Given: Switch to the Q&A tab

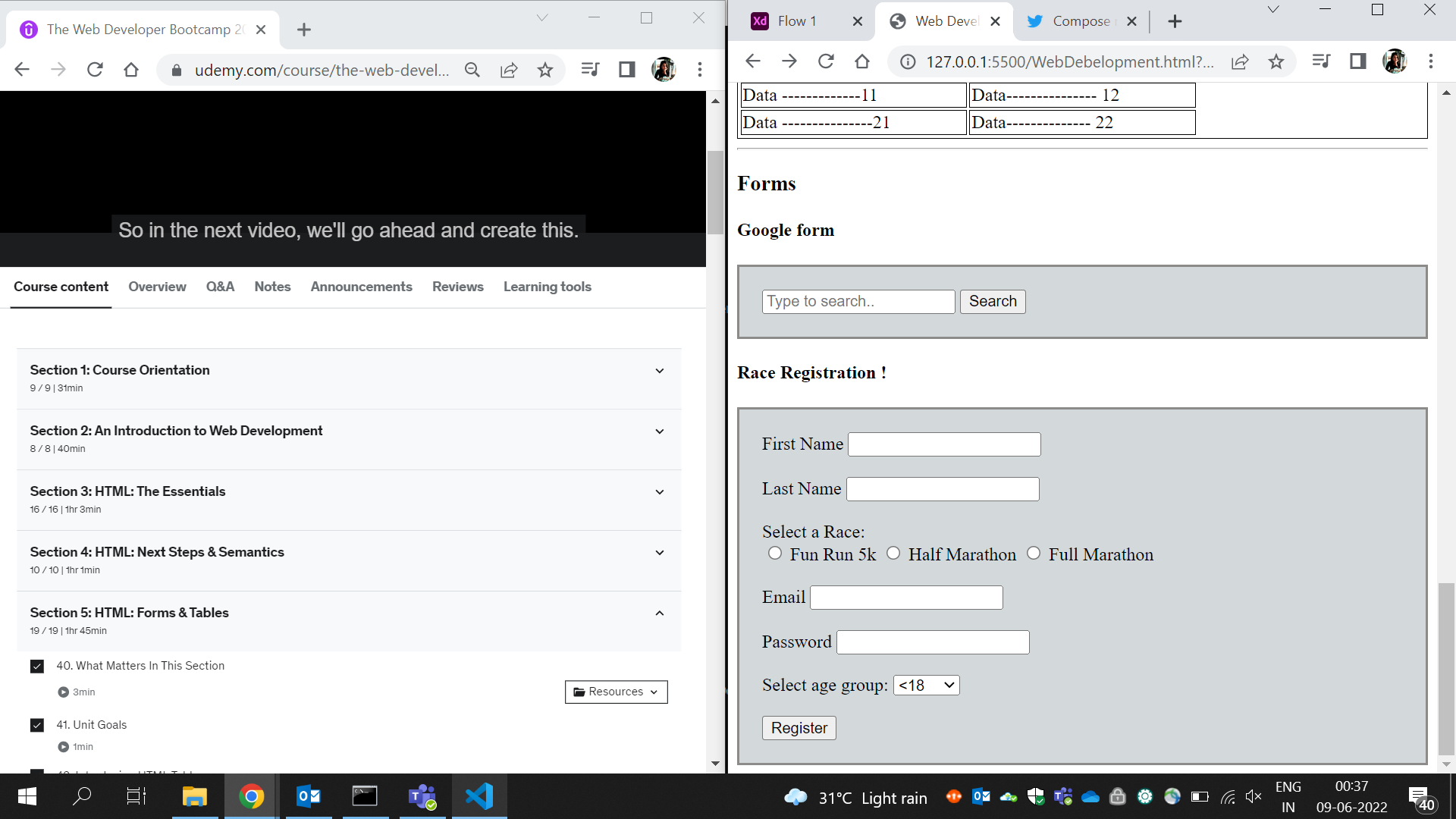Looking at the screenshot, I should [x=220, y=287].
